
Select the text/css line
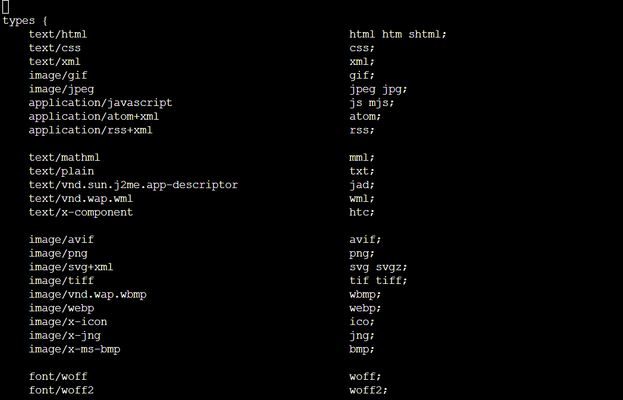54,48
